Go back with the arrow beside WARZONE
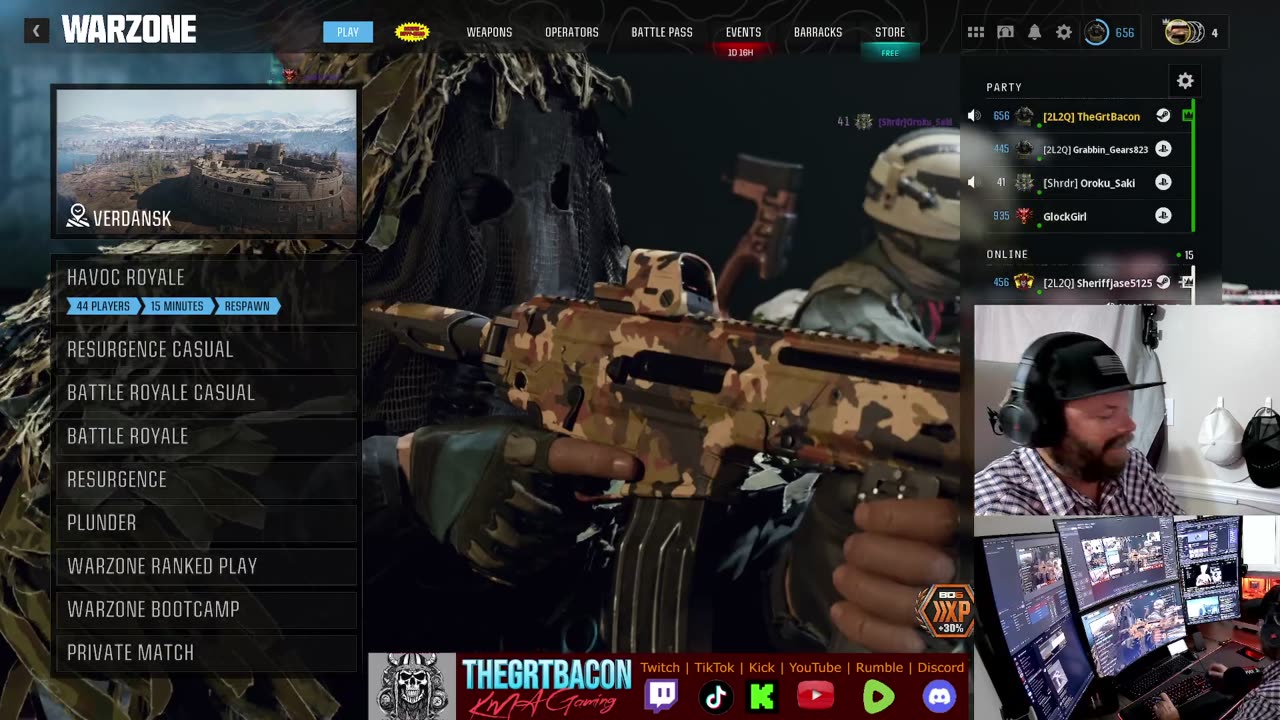Viewport: 1280px width, 720px height. click(x=36, y=31)
